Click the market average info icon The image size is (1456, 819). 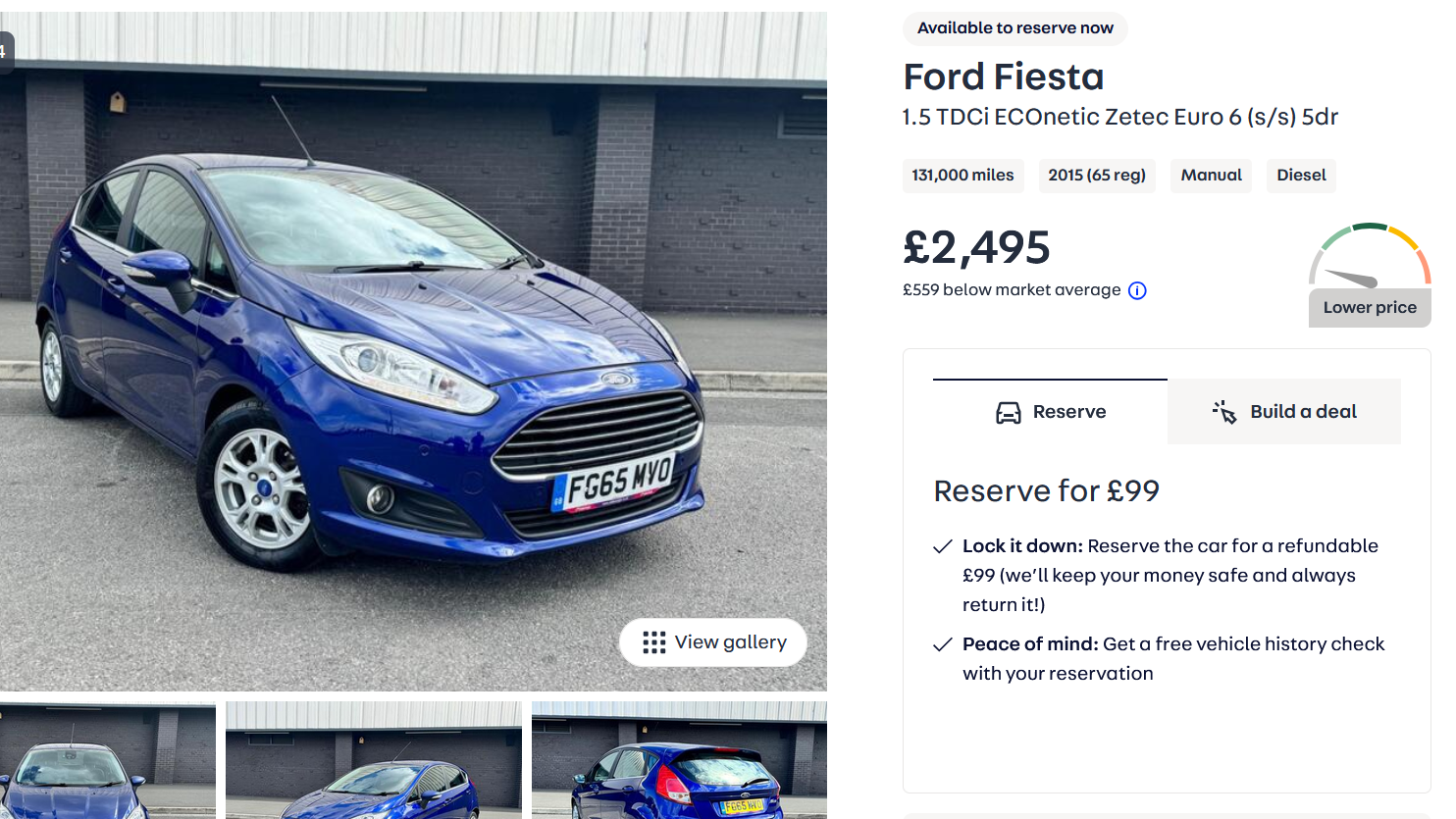1137,290
